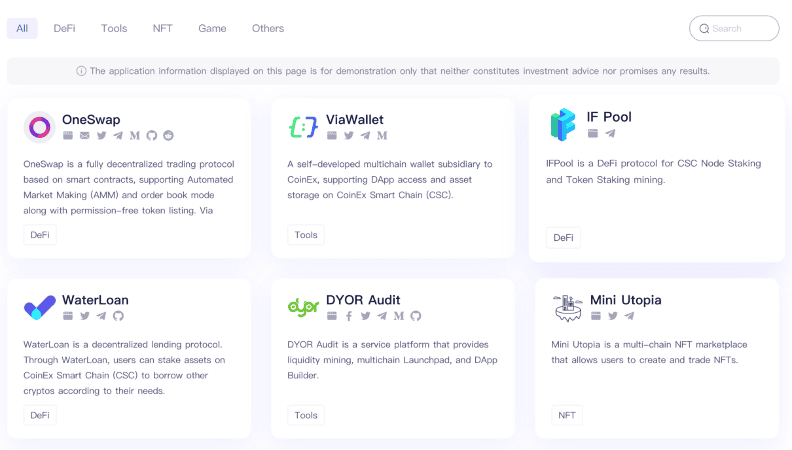The image size is (792, 450).
Task: Click 'A self-developed multichain wallet' description
Action: [x=389, y=179]
